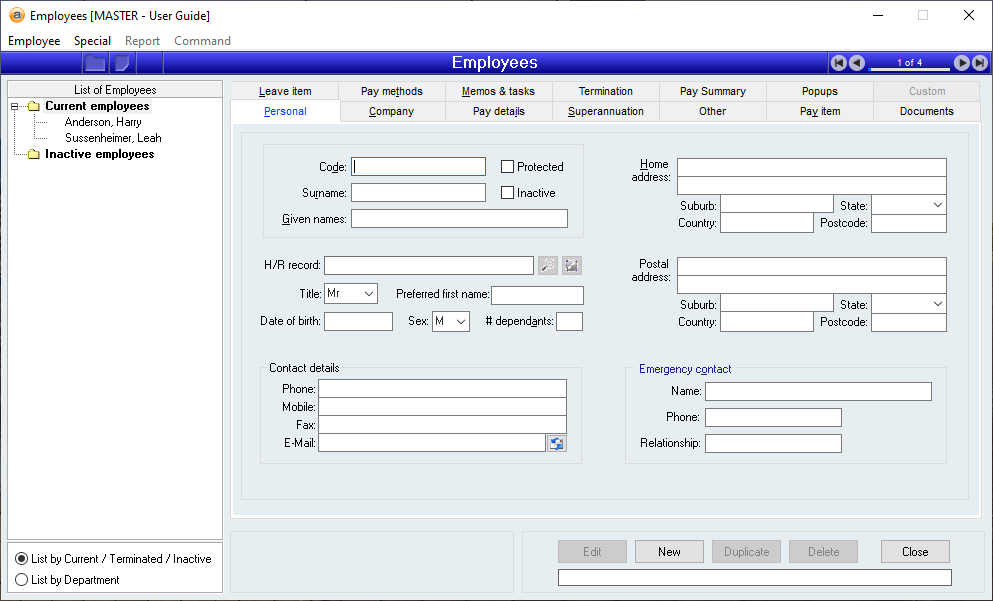Click the icon beside the E-Mail field

tap(556, 443)
